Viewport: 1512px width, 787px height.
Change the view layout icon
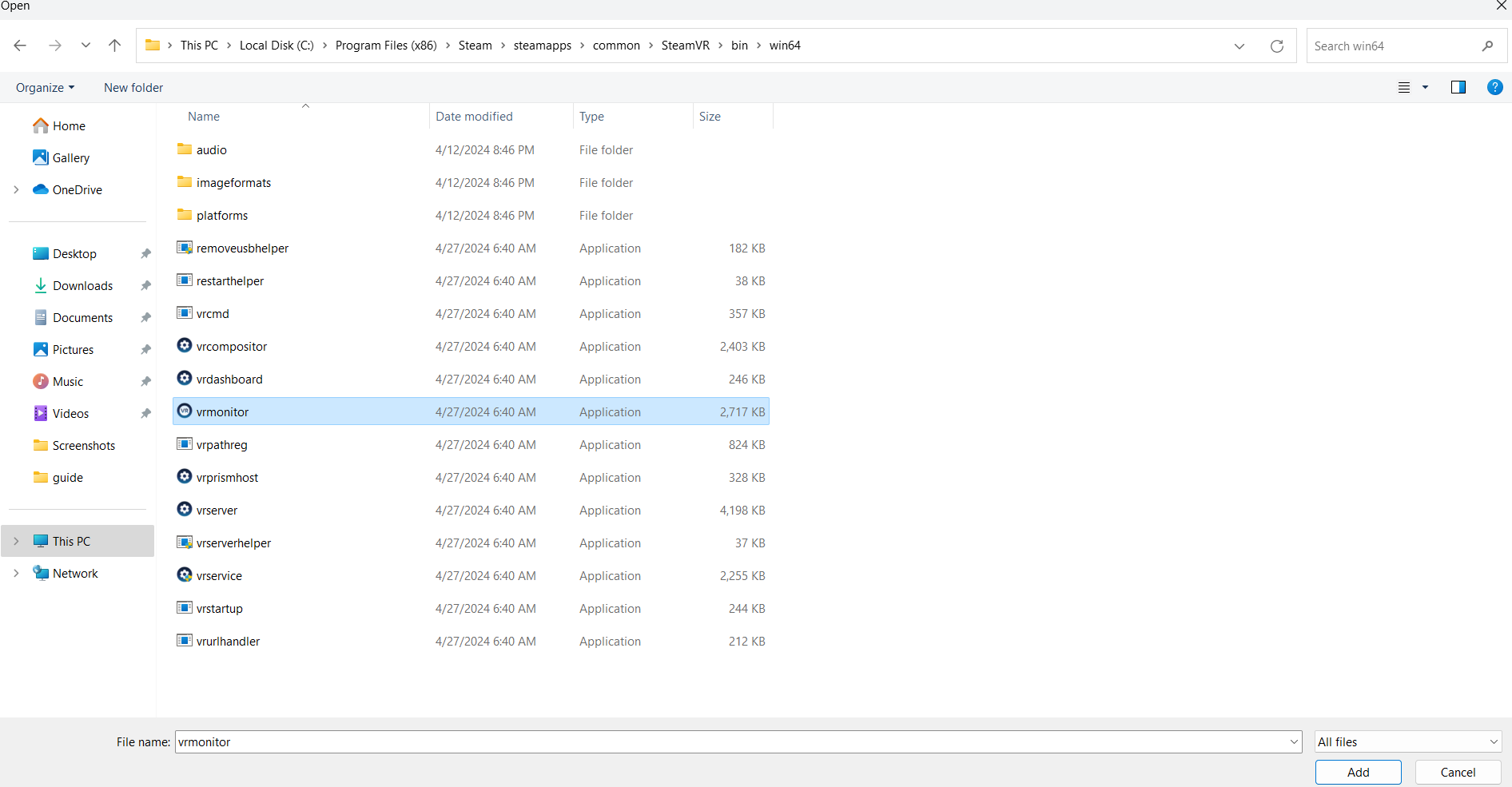tap(1404, 88)
